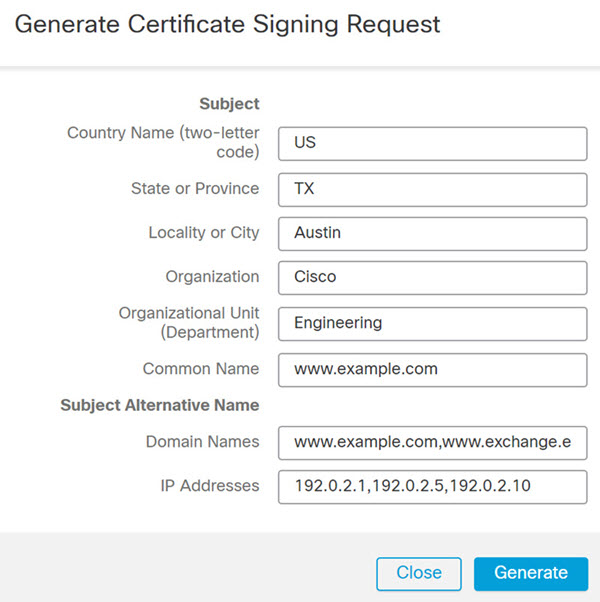Click the "State or Province" label
This screenshot has width=600, height=602.
pos(194,188)
